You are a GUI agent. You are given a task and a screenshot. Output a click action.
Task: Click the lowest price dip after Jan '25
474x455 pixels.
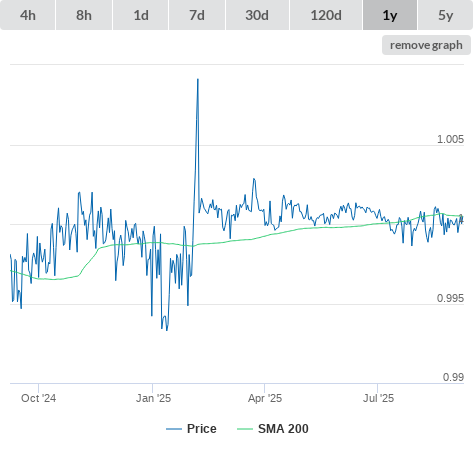167,330
